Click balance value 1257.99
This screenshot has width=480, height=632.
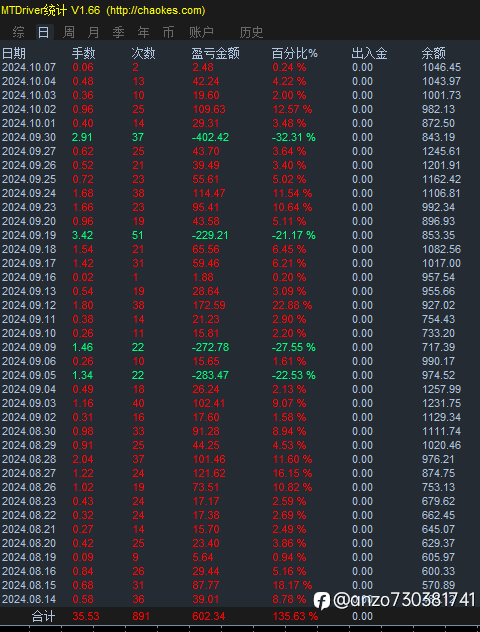click(x=441, y=389)
